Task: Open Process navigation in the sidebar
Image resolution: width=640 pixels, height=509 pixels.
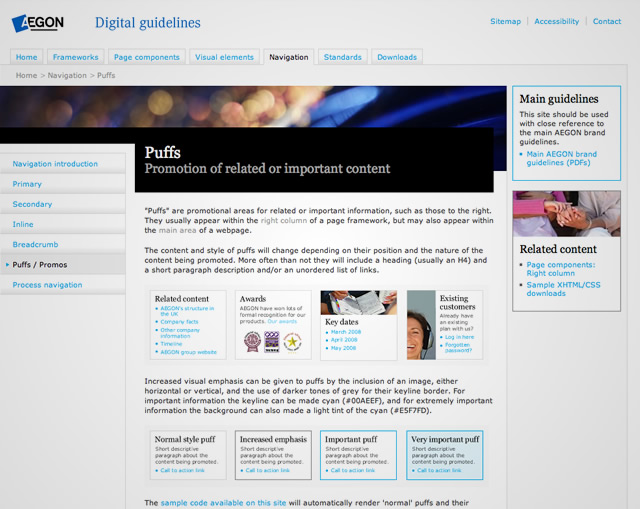Action: [x=62, y=285]
